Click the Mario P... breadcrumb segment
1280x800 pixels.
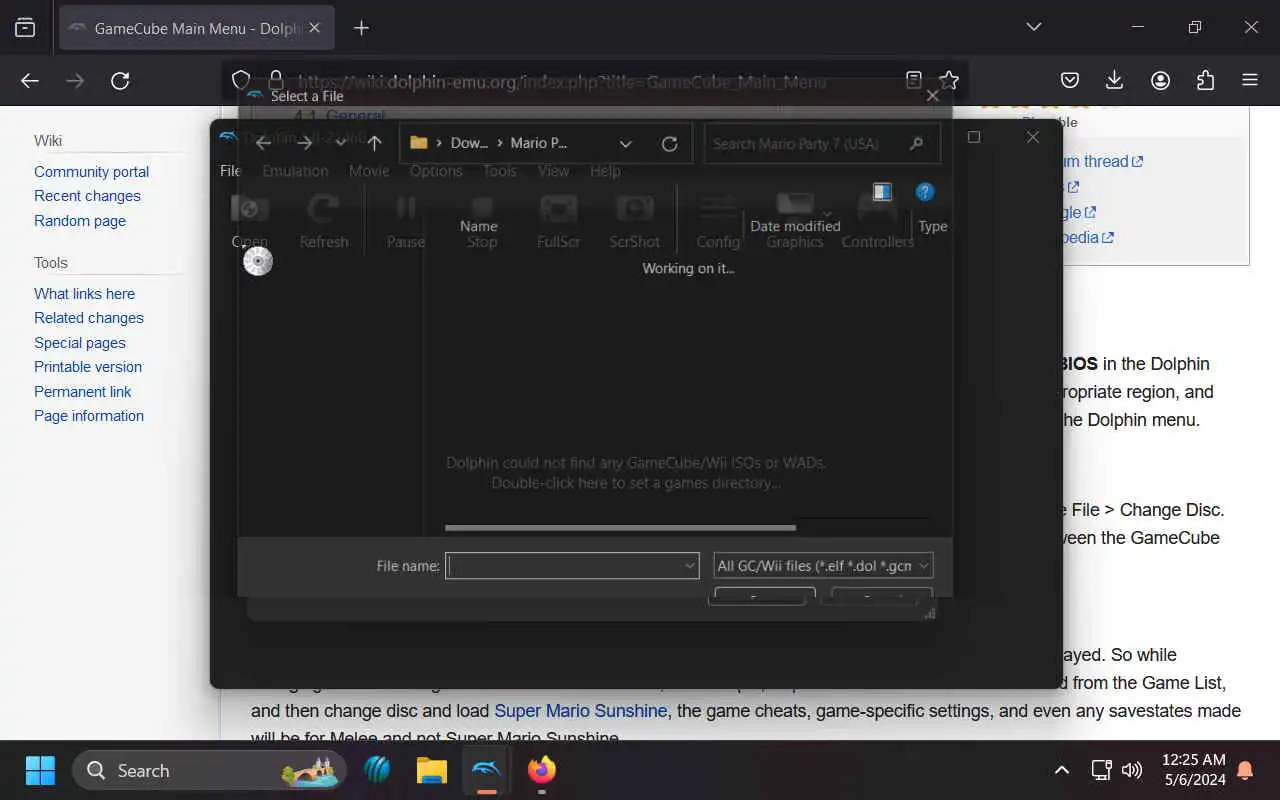pyautogui.click(x=538, y=143)
